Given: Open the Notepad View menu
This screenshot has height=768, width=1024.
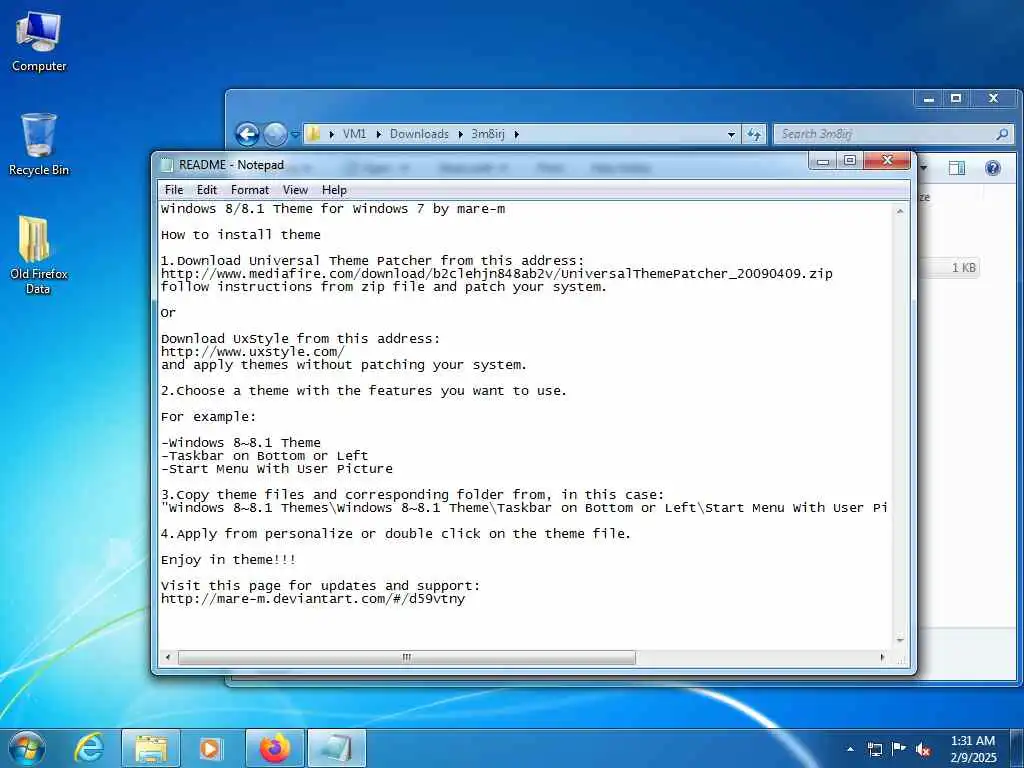Looking at the screenshot, I should [x=295, y=190].
